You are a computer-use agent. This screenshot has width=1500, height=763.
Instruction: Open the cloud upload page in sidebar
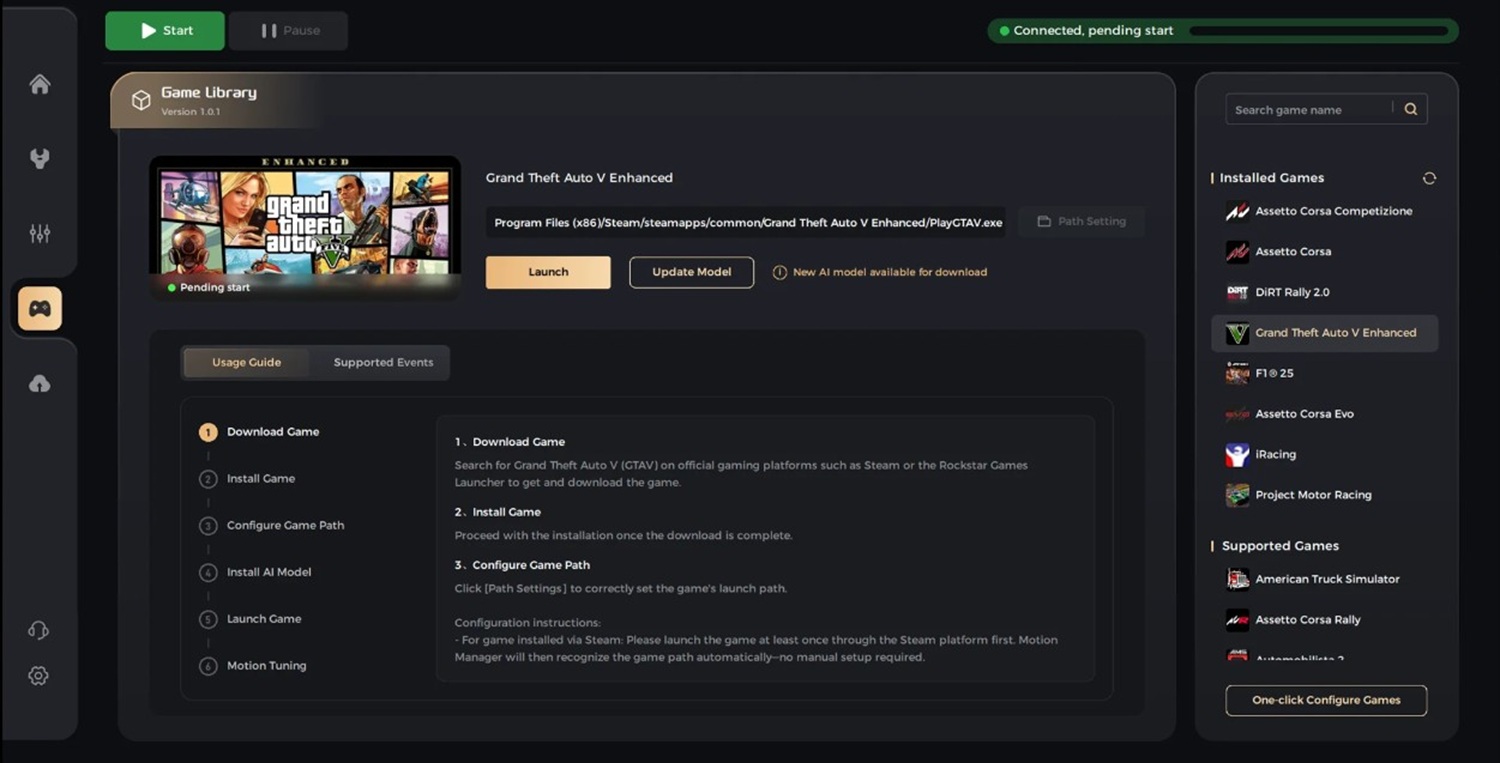(x=40, y=384)
